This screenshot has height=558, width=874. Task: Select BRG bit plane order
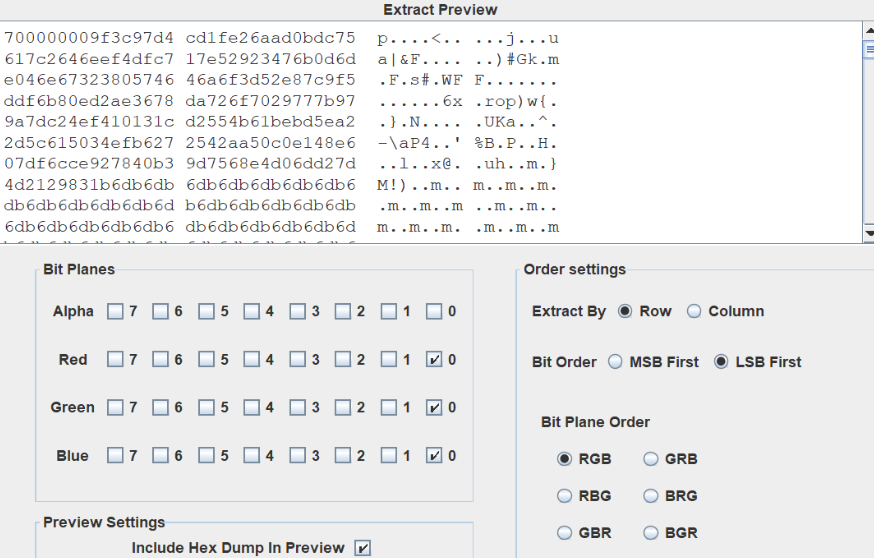[x=651, y=496]
